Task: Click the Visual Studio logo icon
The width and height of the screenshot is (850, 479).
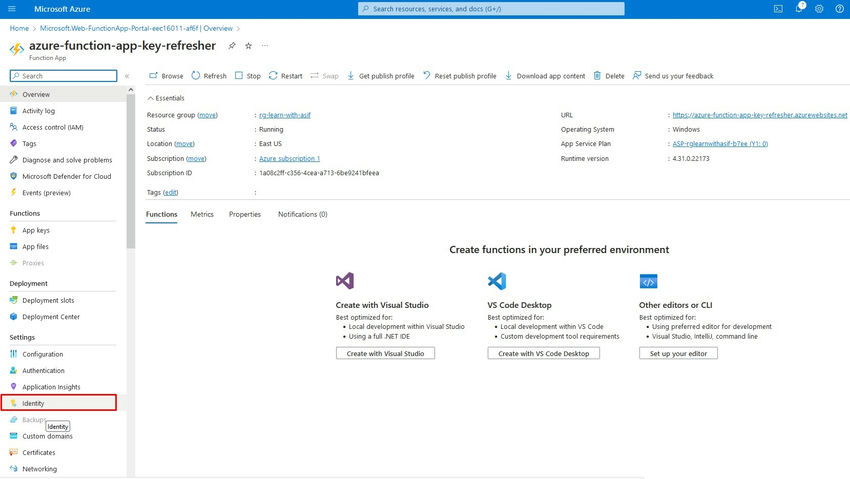Action: pos(345,281)
